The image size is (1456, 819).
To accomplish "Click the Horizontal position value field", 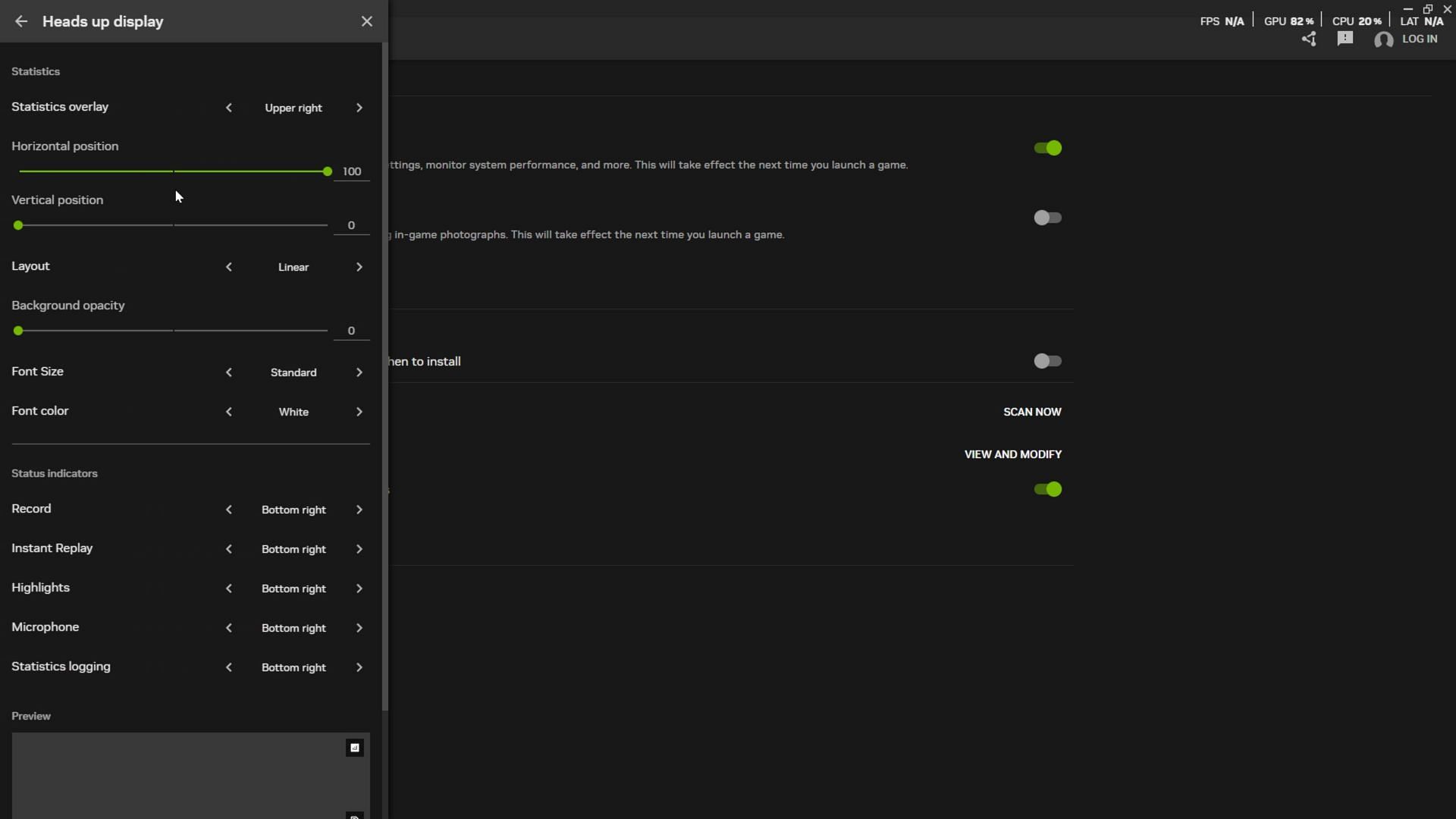I will [x=351, y=171].
